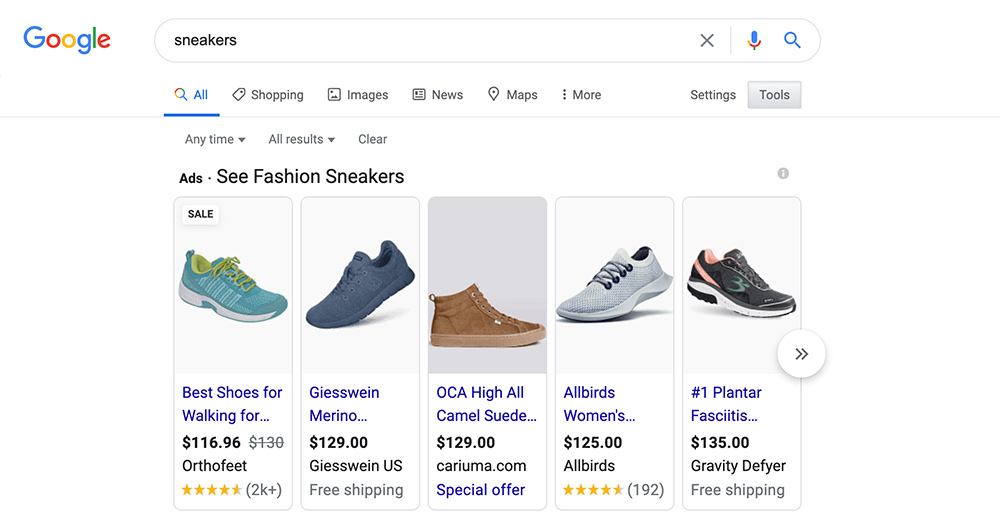Click the cariuma.com seller text
This screenshot has width=1000, height=525.
pos(482,466)
